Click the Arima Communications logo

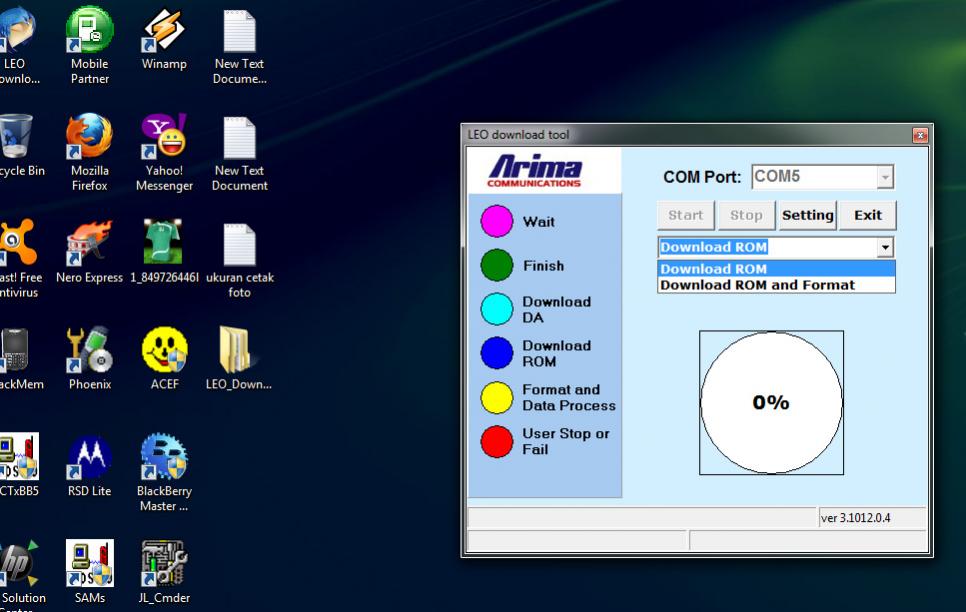tap(534, 171)
